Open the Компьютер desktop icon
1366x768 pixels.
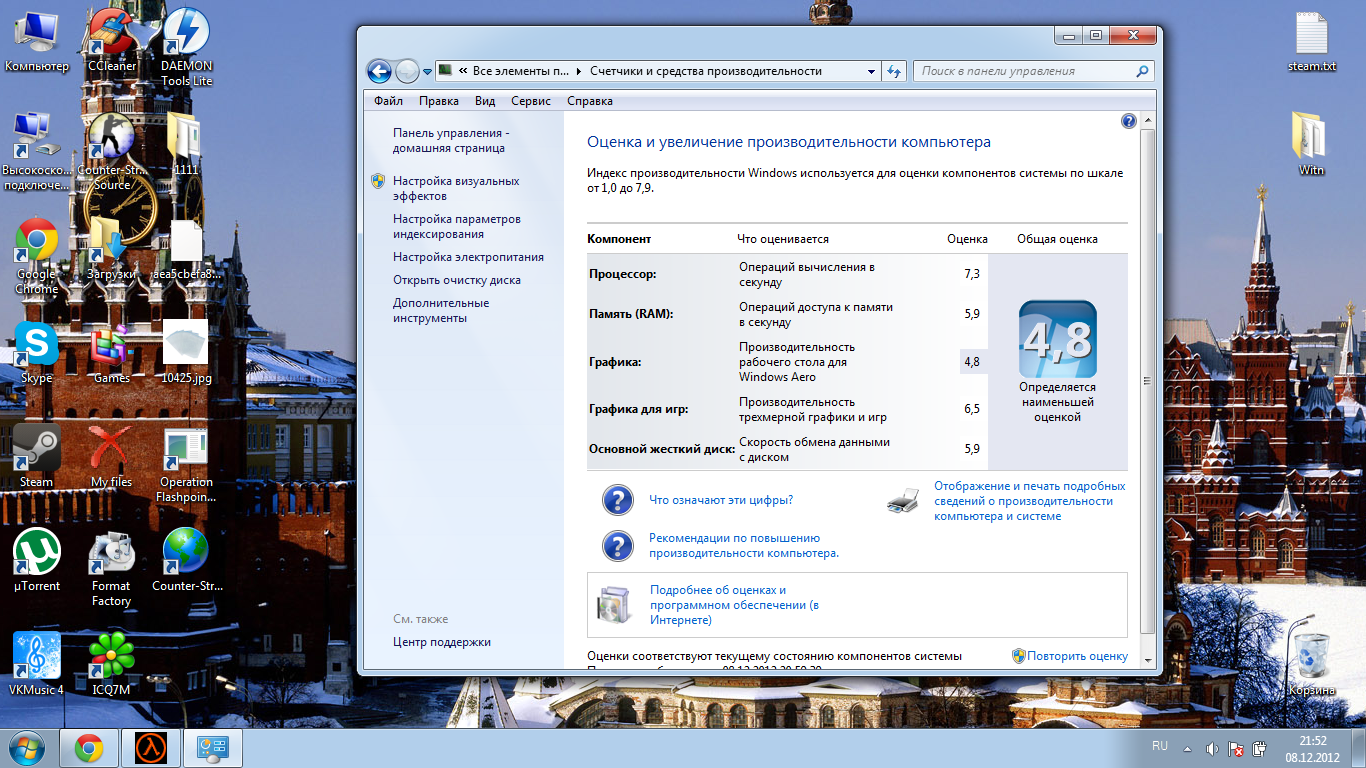coord(37,40)
